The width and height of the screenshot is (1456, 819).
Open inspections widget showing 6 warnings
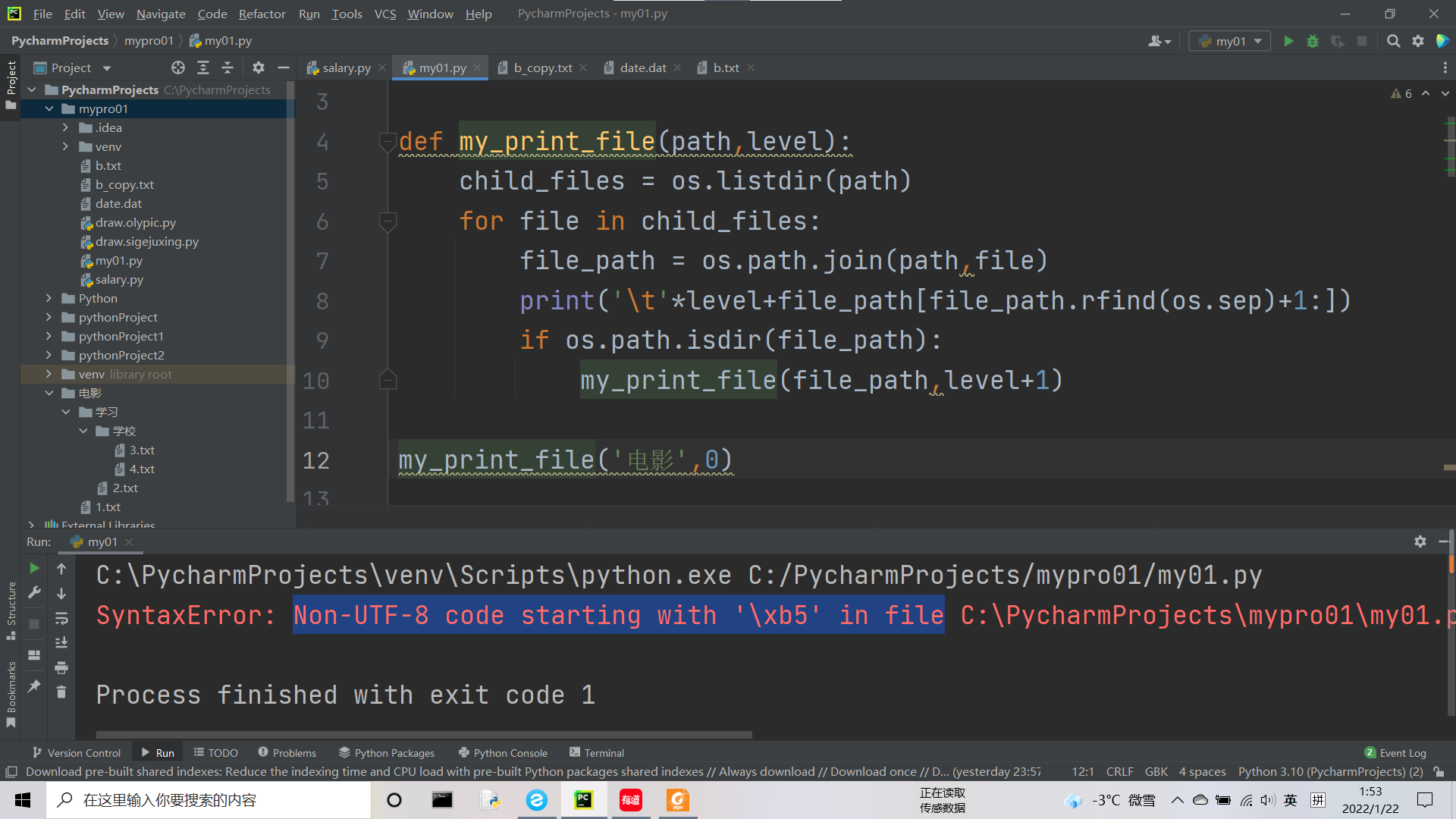pos(1401,93)
